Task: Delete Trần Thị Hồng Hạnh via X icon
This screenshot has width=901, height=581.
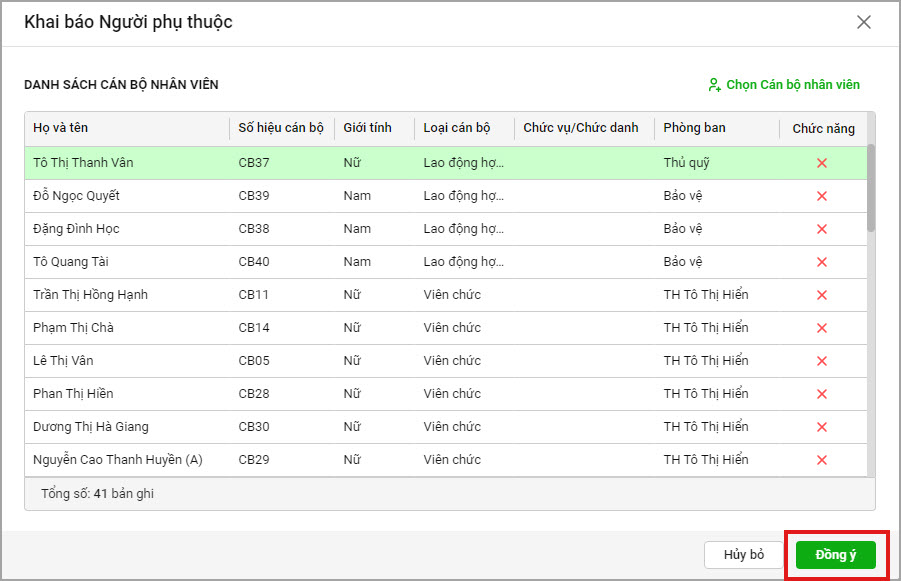Action: coord(822,295)
